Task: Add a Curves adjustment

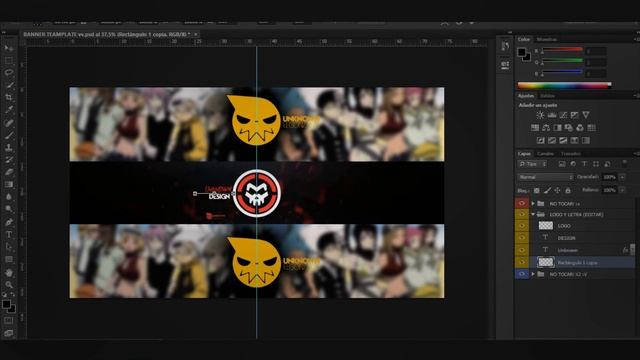Action: [x=563, y=115]
